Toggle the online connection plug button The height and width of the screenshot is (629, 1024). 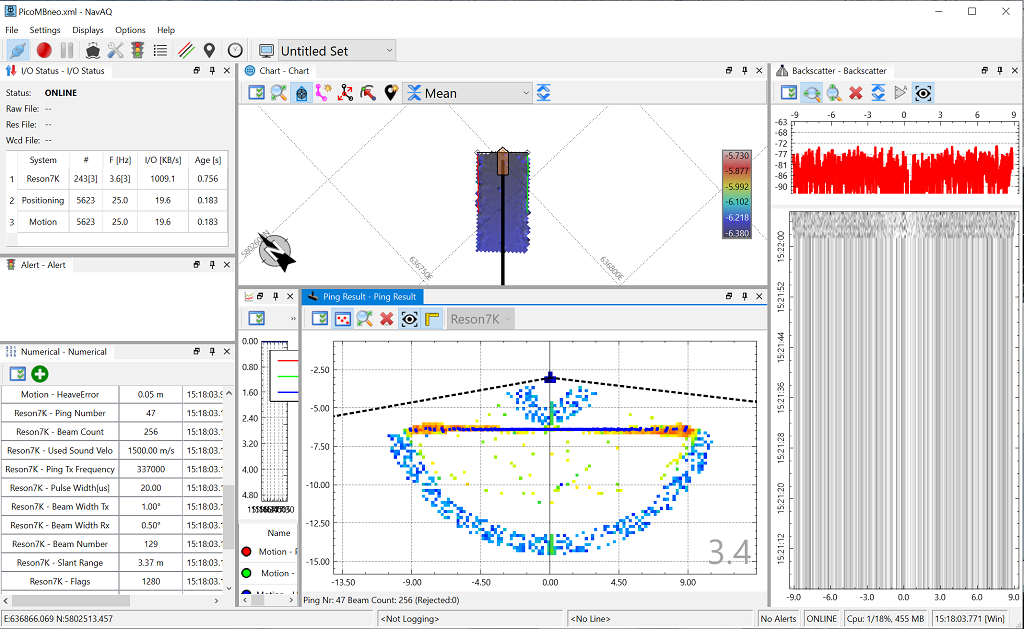click(x=18, y=50)
